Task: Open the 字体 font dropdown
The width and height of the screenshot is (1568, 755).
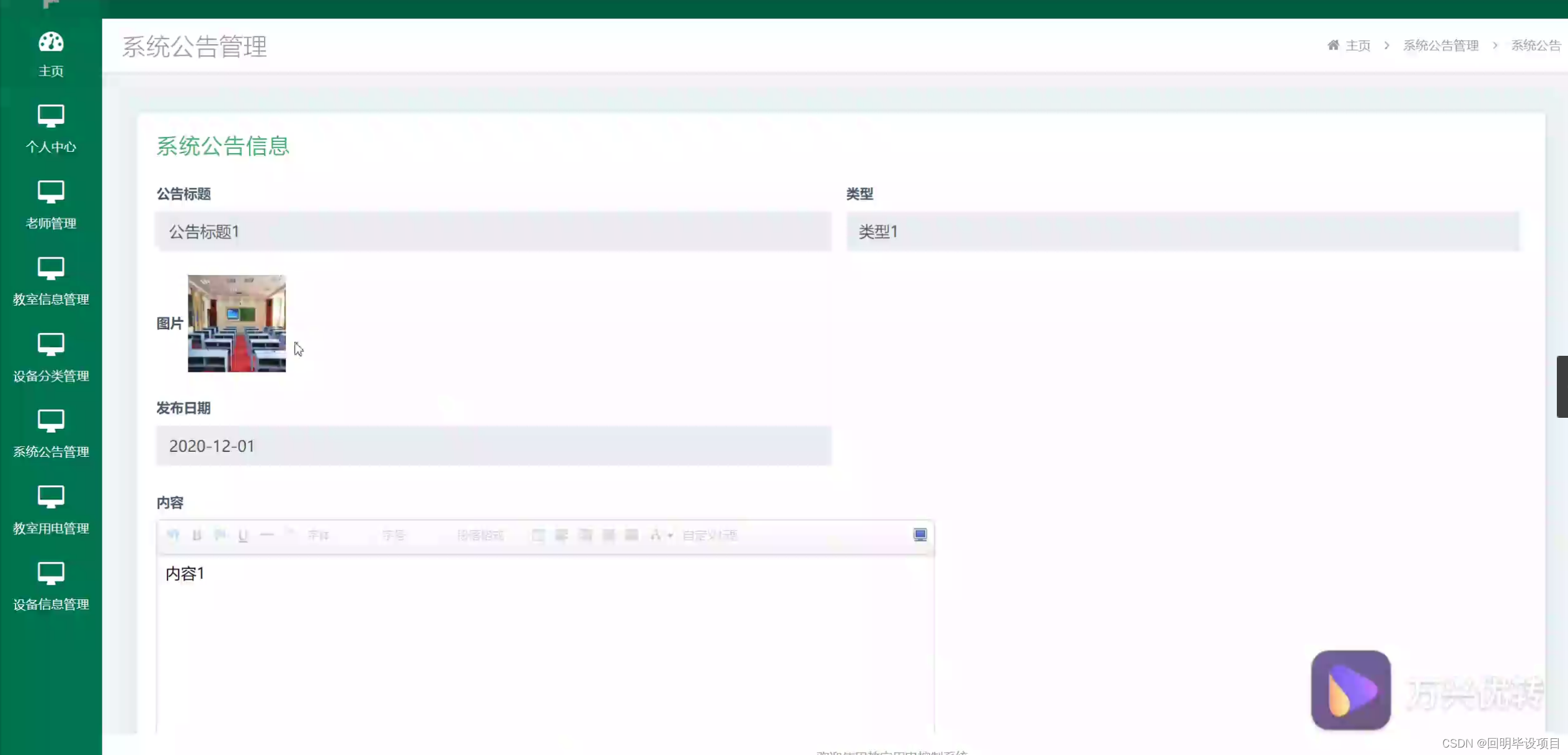Action: [319, 535]
